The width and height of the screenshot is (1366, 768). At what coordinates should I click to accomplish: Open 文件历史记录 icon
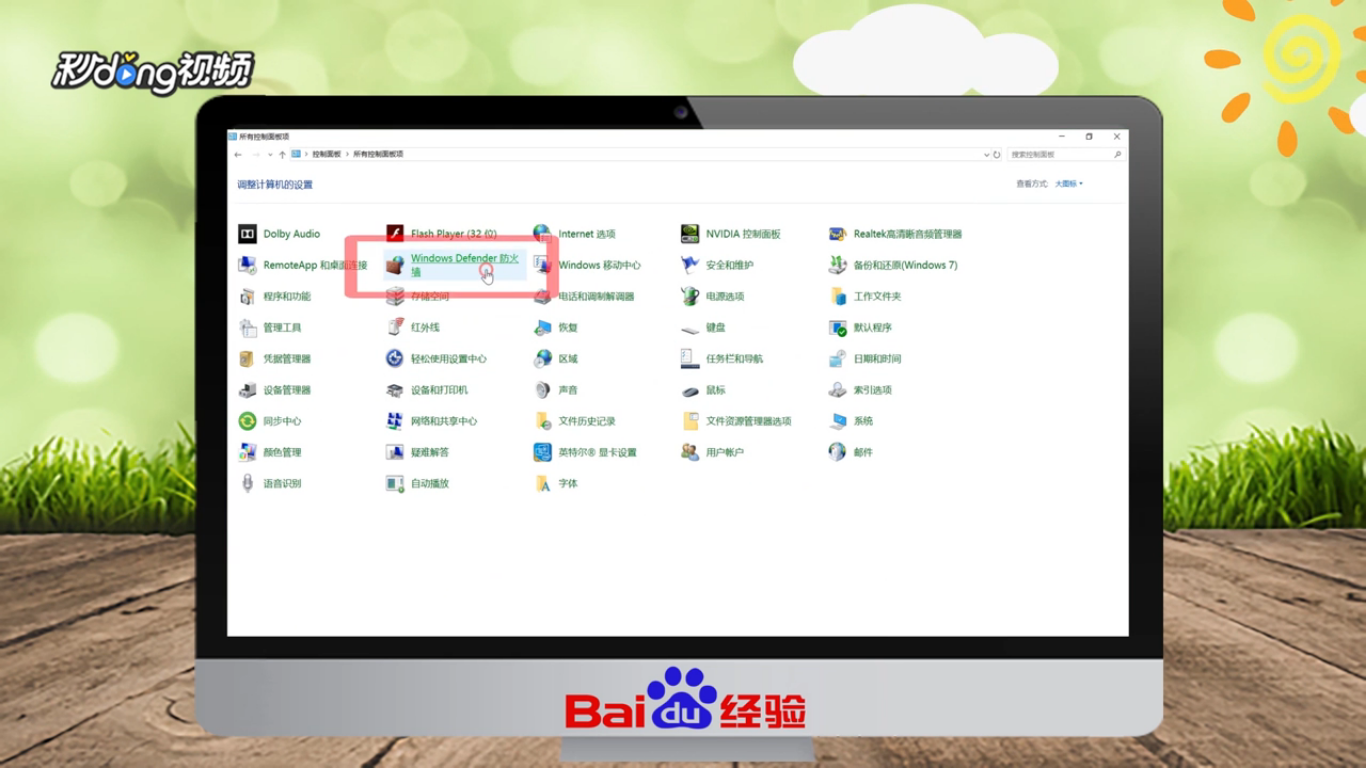pos(542,421)
